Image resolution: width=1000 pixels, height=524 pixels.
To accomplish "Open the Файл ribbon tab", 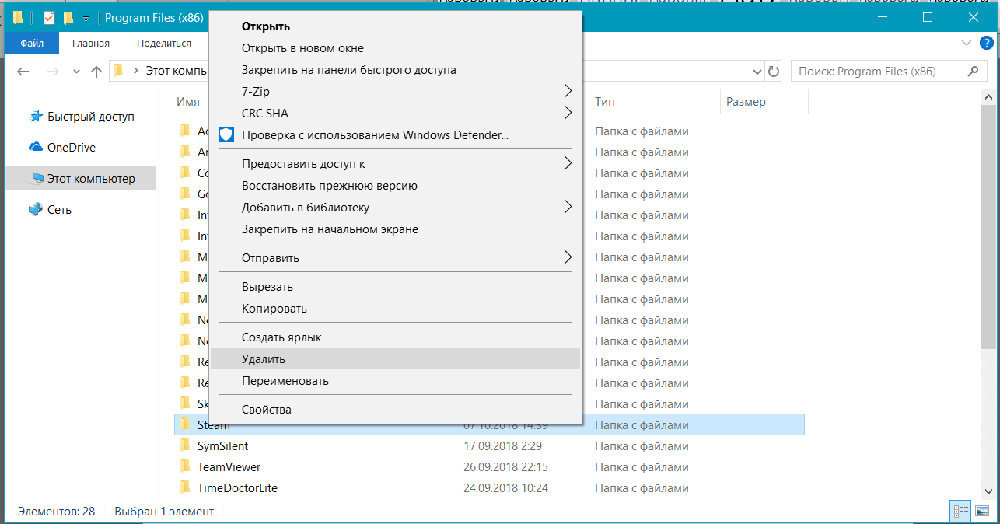I will click(31, 44).
